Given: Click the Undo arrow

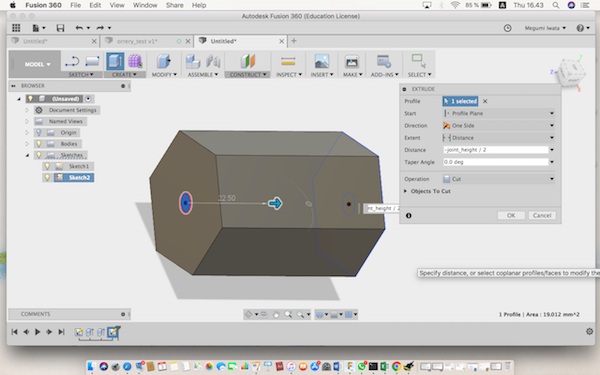Looking at the screenshot, I should click(79, 28).
